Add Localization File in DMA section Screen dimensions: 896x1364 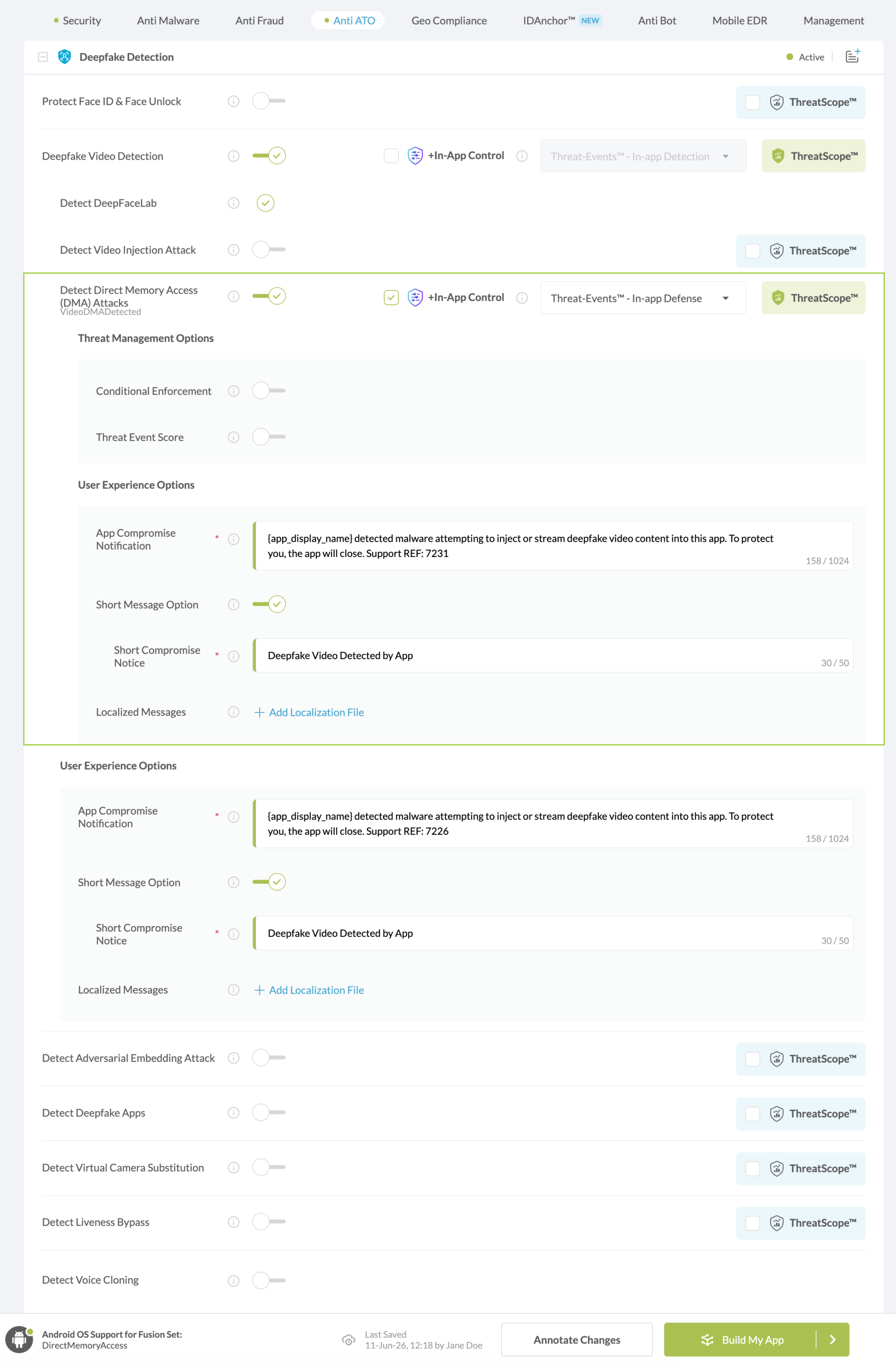tap(309, 712)
